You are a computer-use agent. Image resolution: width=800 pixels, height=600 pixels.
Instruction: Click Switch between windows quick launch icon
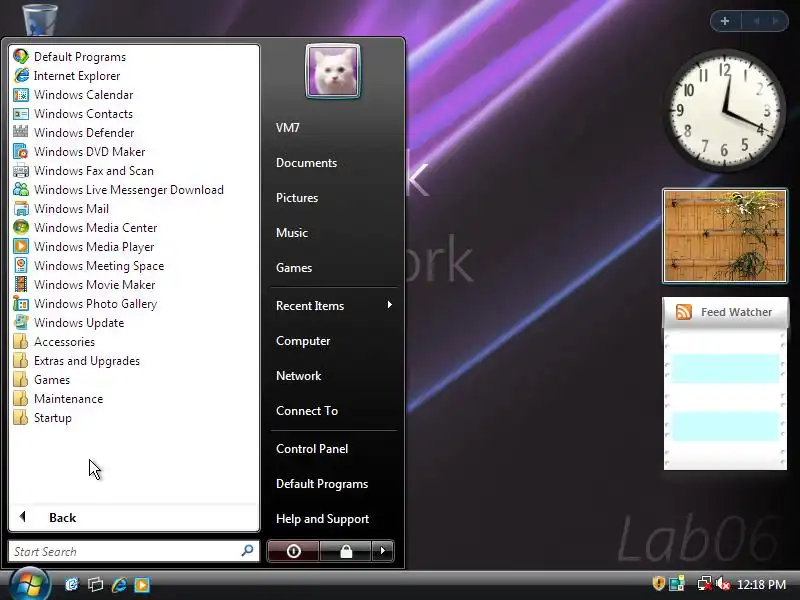95,584
